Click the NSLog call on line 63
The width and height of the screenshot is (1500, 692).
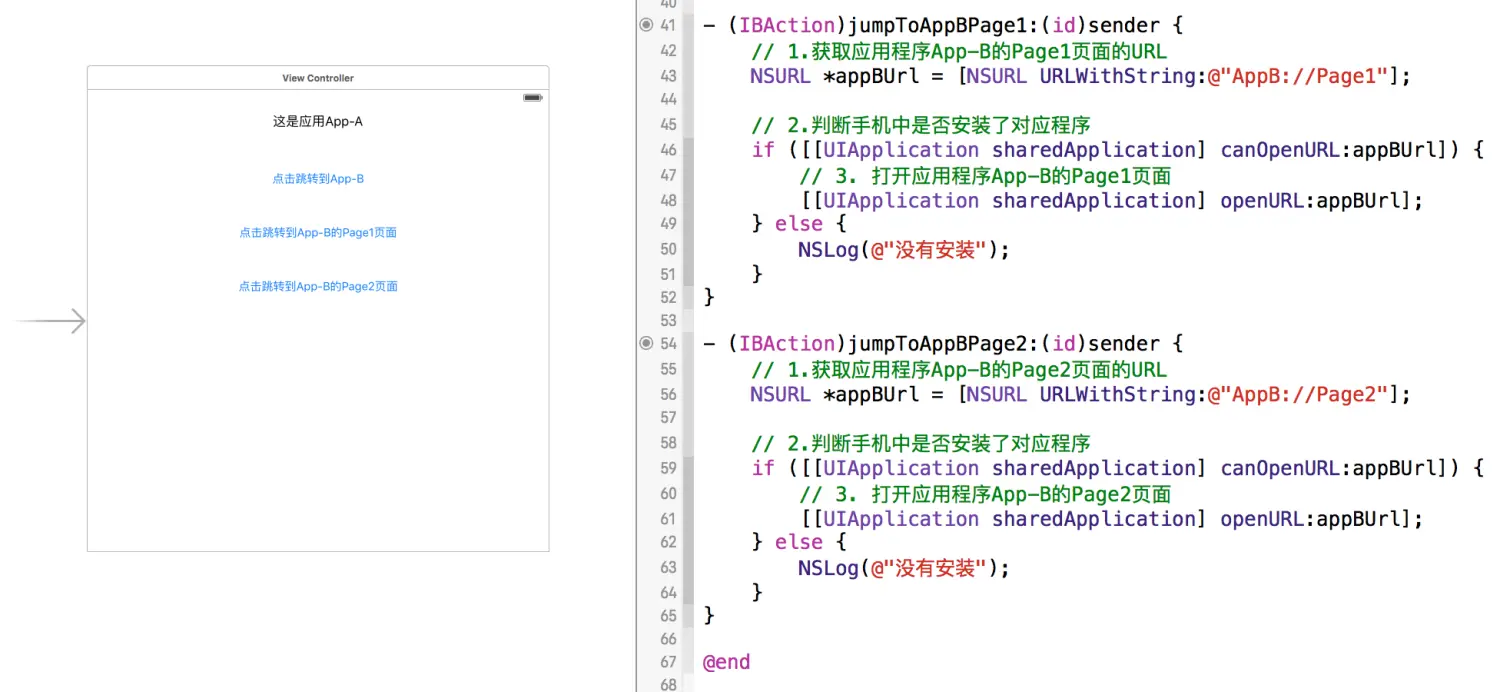pyautogui.click(x=904, y=568)
